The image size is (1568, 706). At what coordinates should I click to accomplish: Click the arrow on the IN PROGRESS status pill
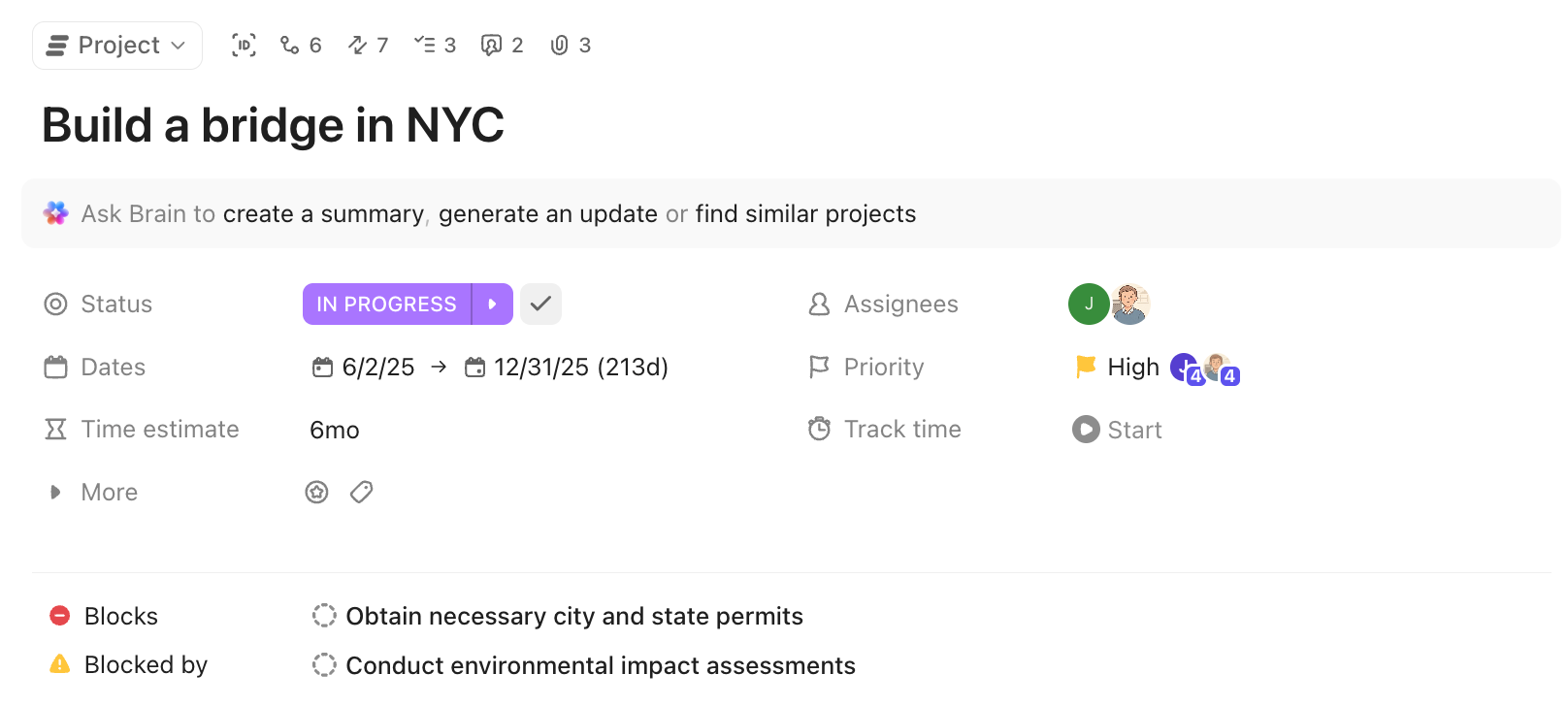pos(492,304)
